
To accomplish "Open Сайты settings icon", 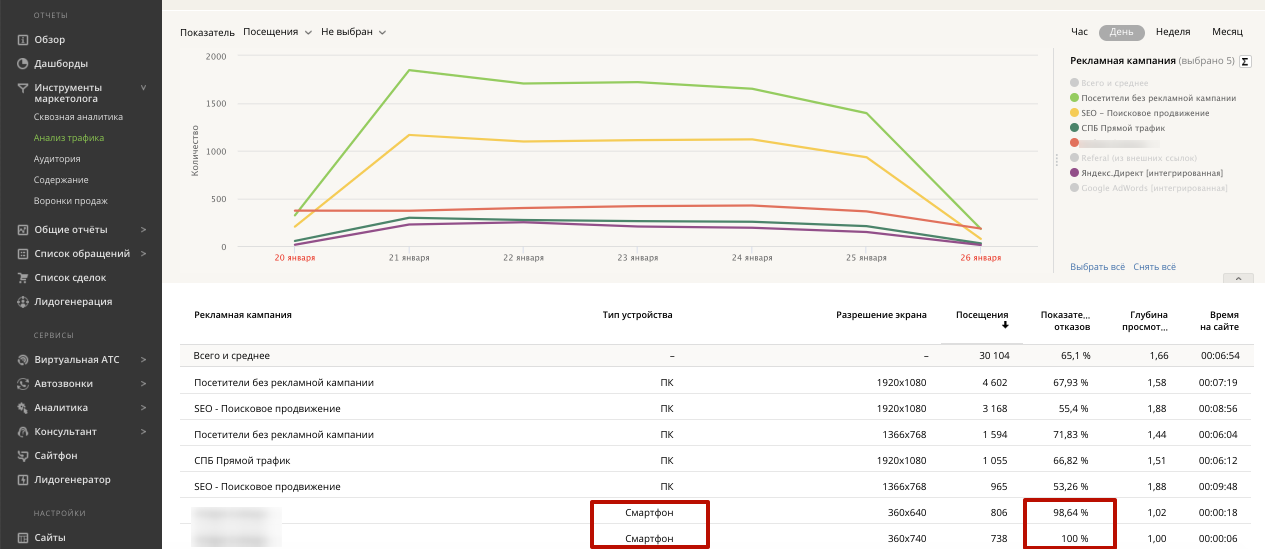I will click(x=22, y=538).
